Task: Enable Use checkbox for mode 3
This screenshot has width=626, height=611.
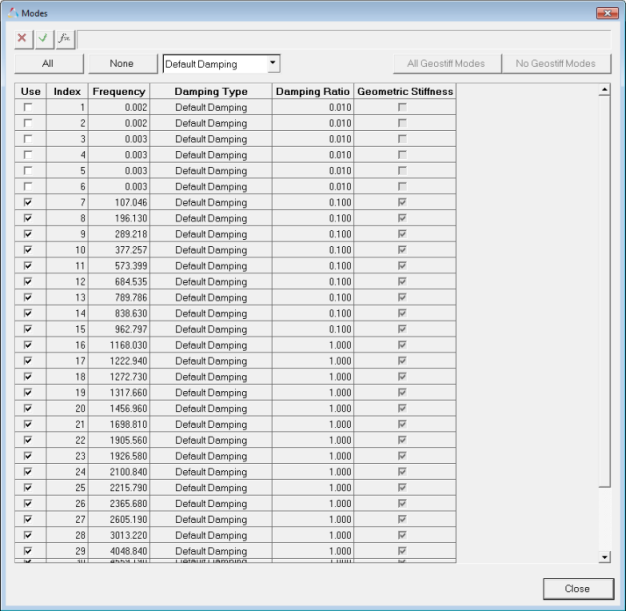Action: click(x=28, y=139)
